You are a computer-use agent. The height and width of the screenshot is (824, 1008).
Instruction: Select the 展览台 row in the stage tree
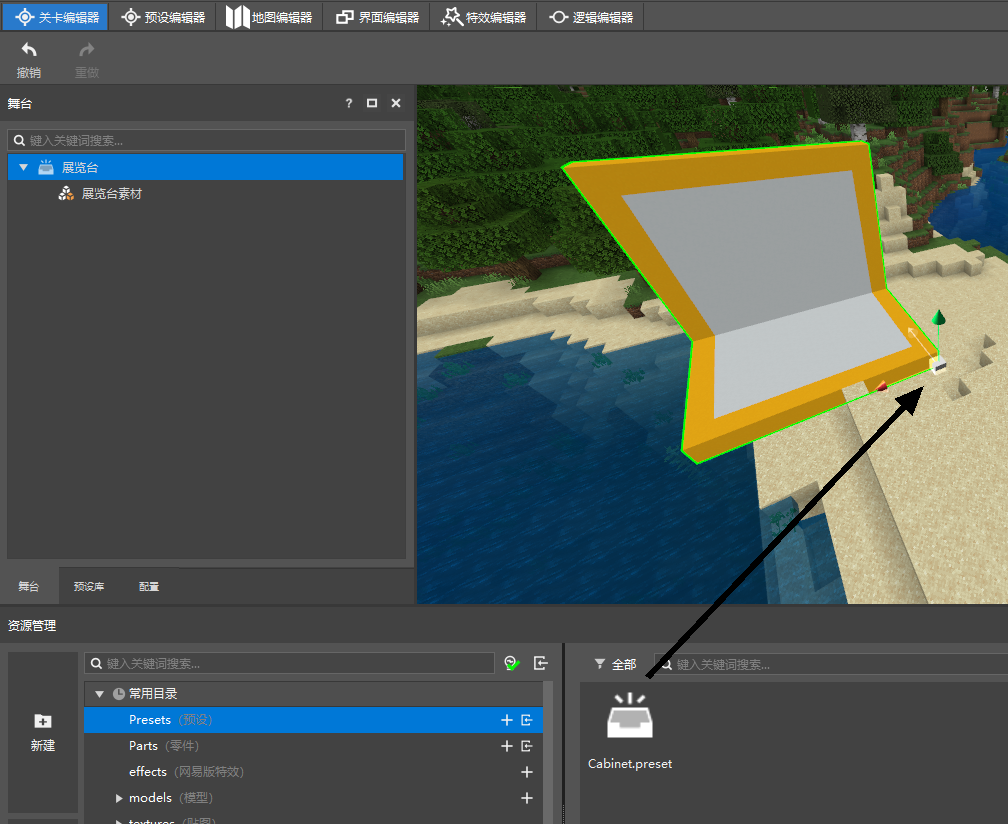[x=206, y=167]
